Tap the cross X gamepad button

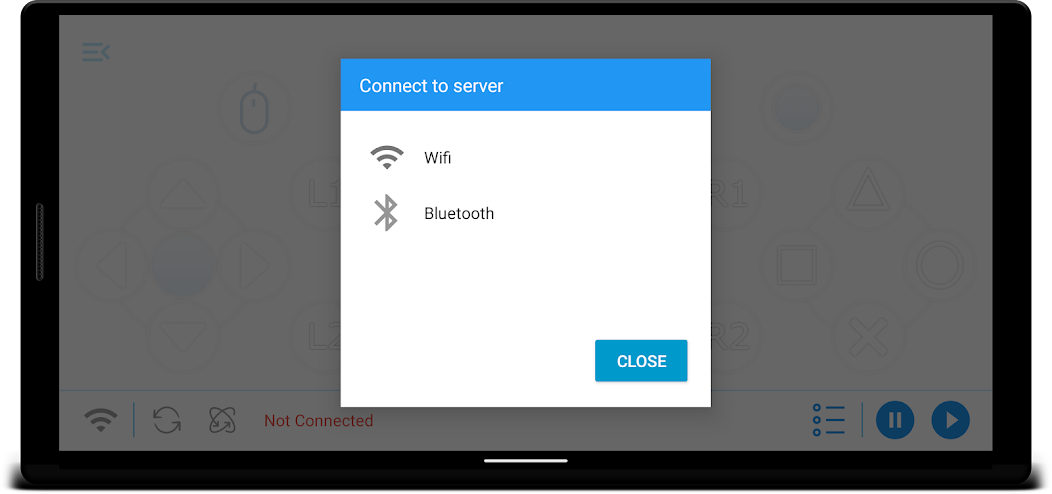[868, 336]
